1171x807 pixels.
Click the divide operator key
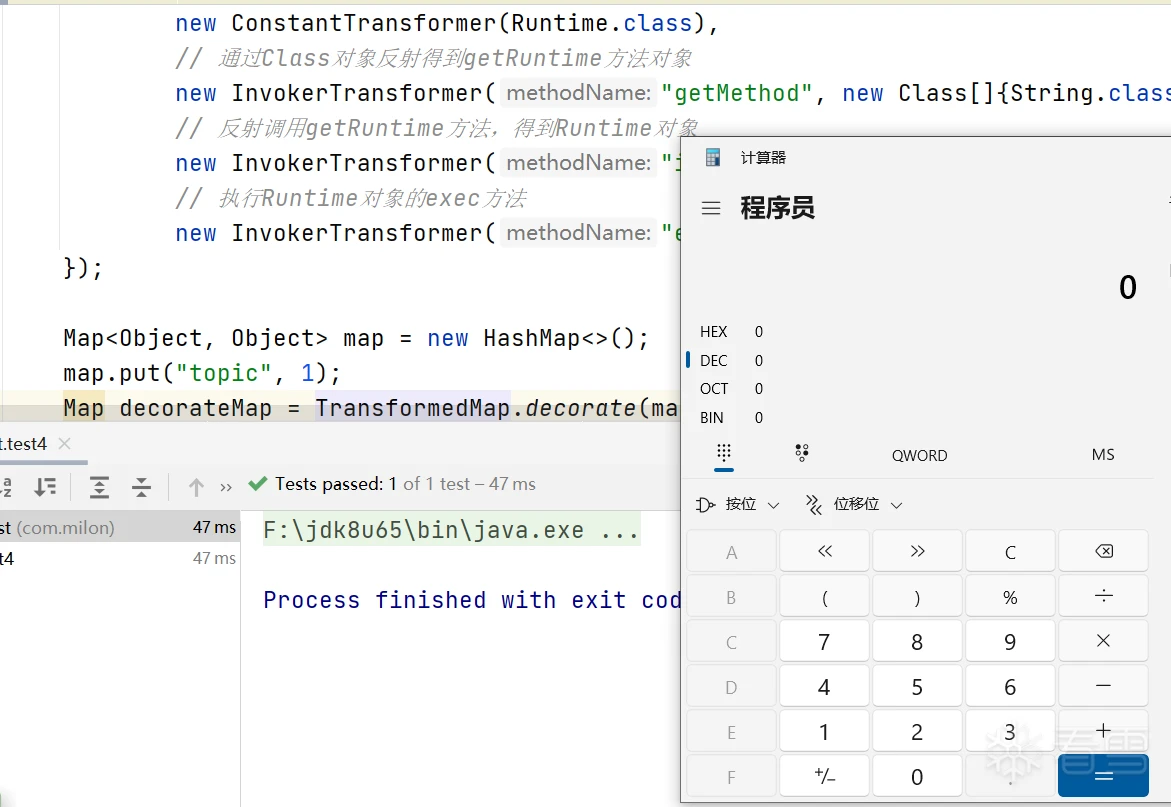[1103, 596]
